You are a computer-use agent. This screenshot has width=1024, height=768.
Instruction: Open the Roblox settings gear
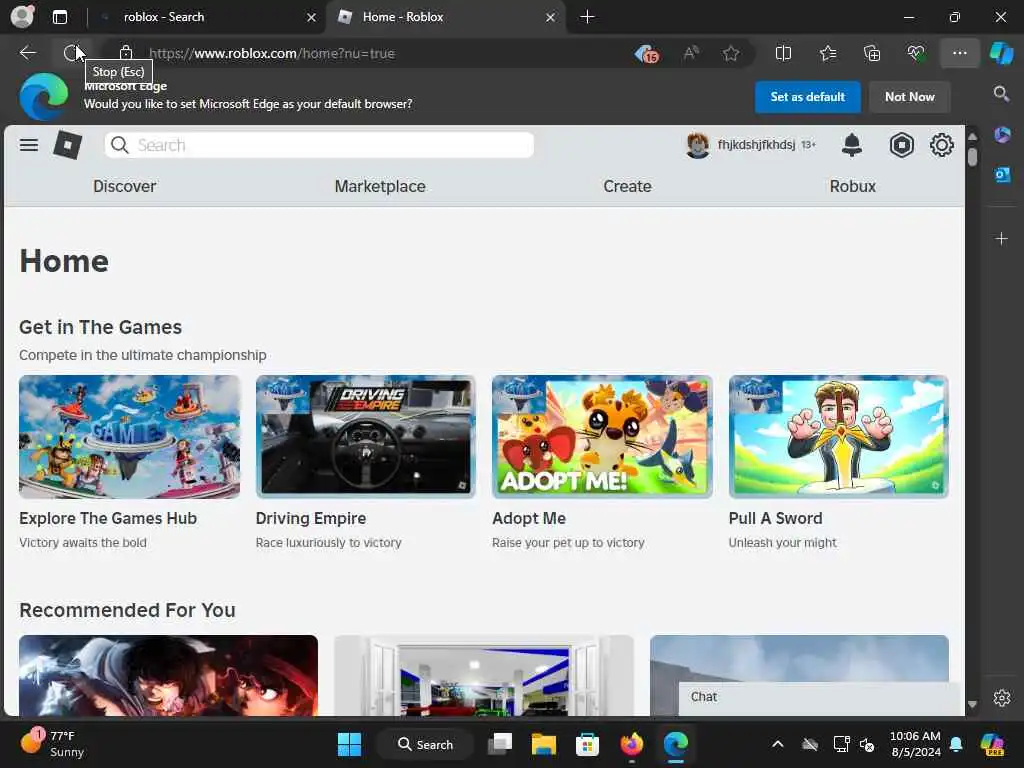click(x=941, y=145)
